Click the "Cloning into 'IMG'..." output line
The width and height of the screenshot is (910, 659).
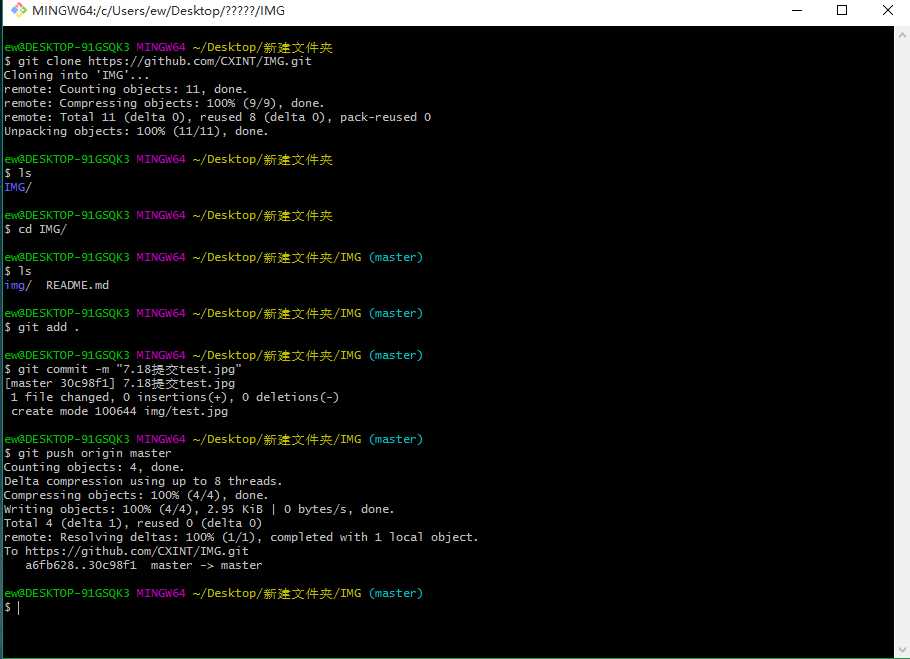click(x=77, y=75)
